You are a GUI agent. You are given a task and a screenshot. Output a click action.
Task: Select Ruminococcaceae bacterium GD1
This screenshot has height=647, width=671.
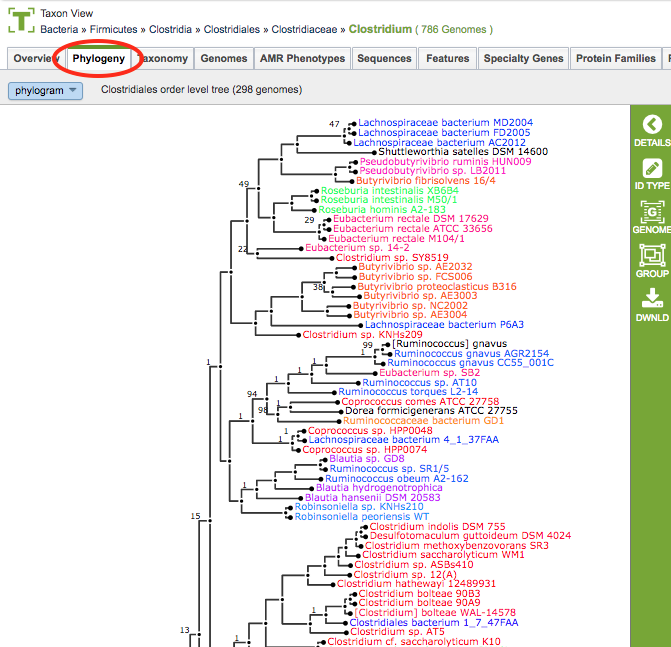click(423, 421)
